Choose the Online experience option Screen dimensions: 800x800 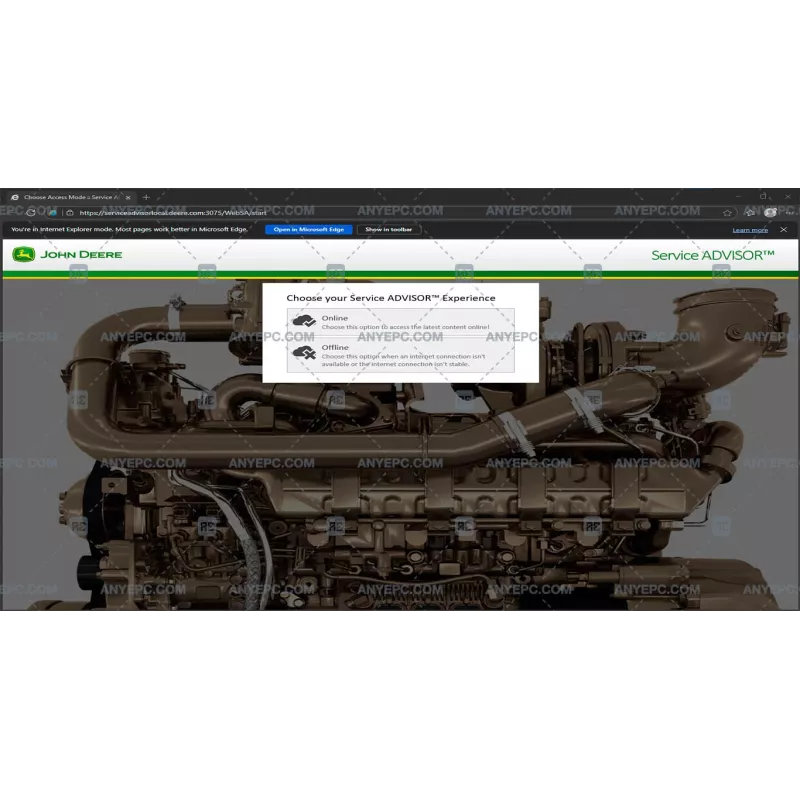tap(400, 320)
